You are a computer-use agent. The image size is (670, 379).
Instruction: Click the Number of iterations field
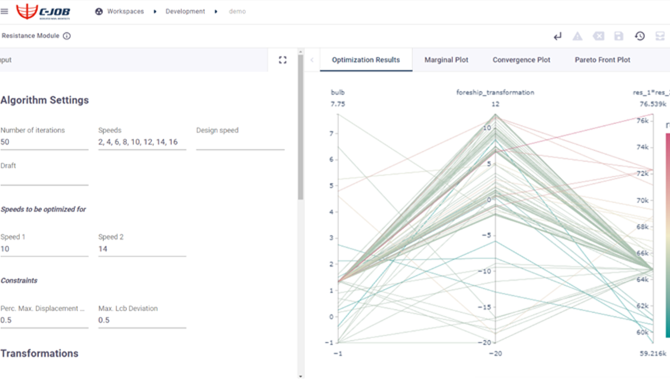point(44,142)
